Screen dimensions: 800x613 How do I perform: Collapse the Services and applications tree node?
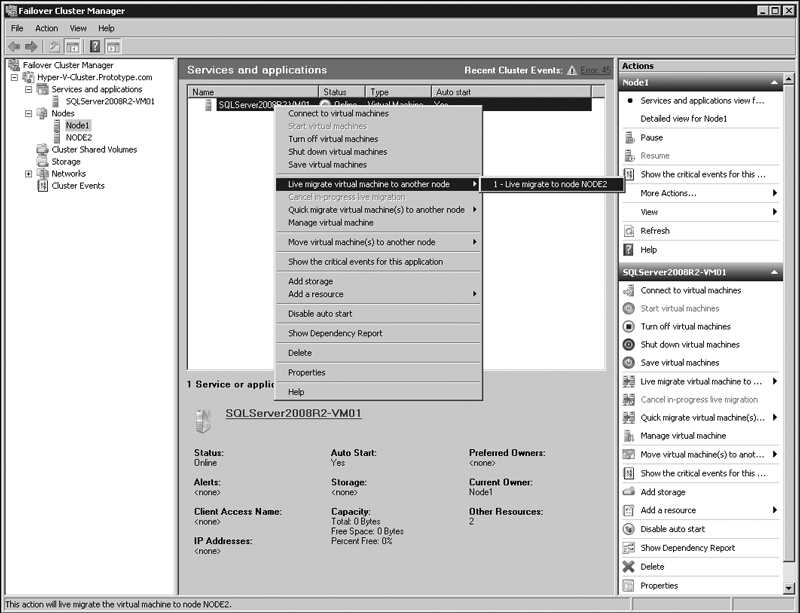point(29,89)
